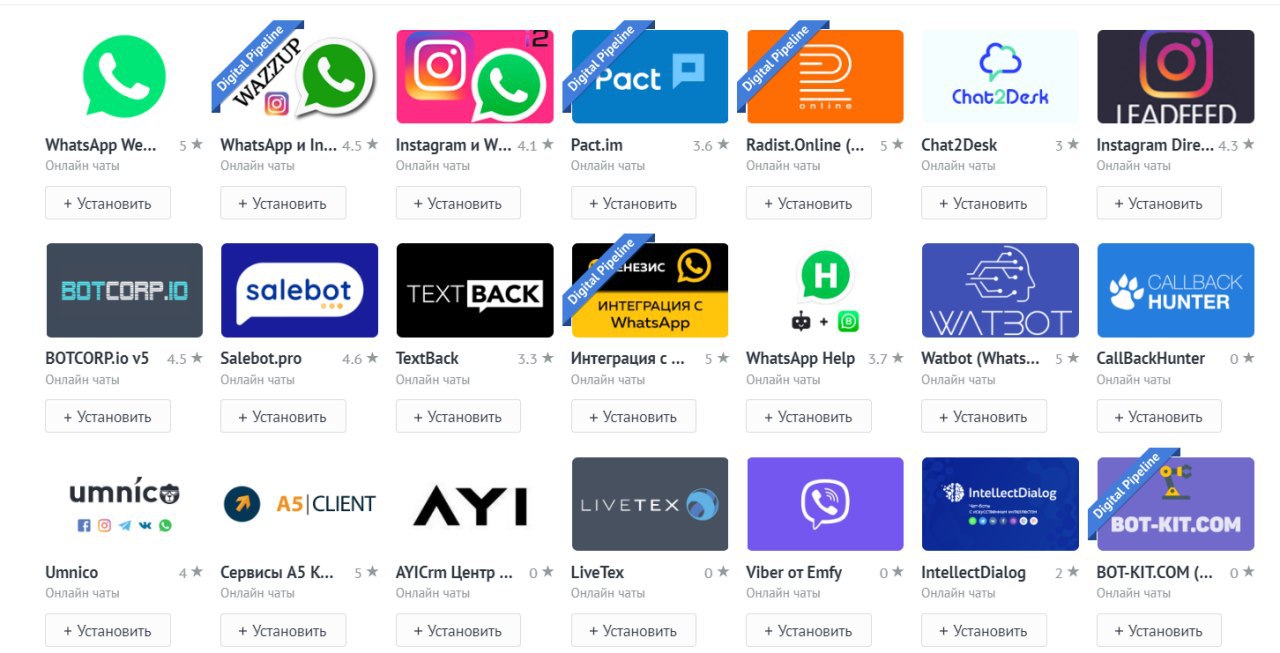Open the Chat2Desk logo tile

point(1000,77)
